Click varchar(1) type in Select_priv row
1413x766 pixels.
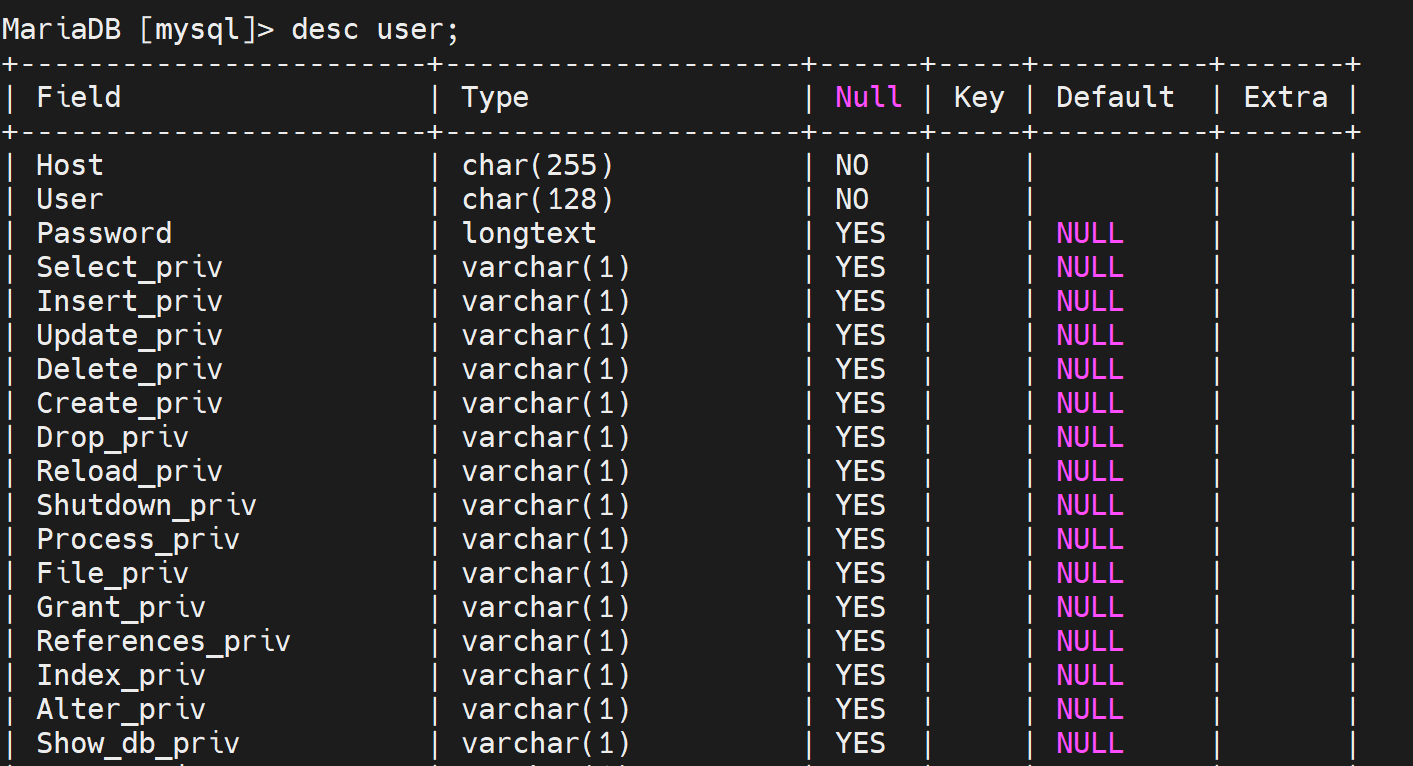pyautogui.click(x=546, y=267)
